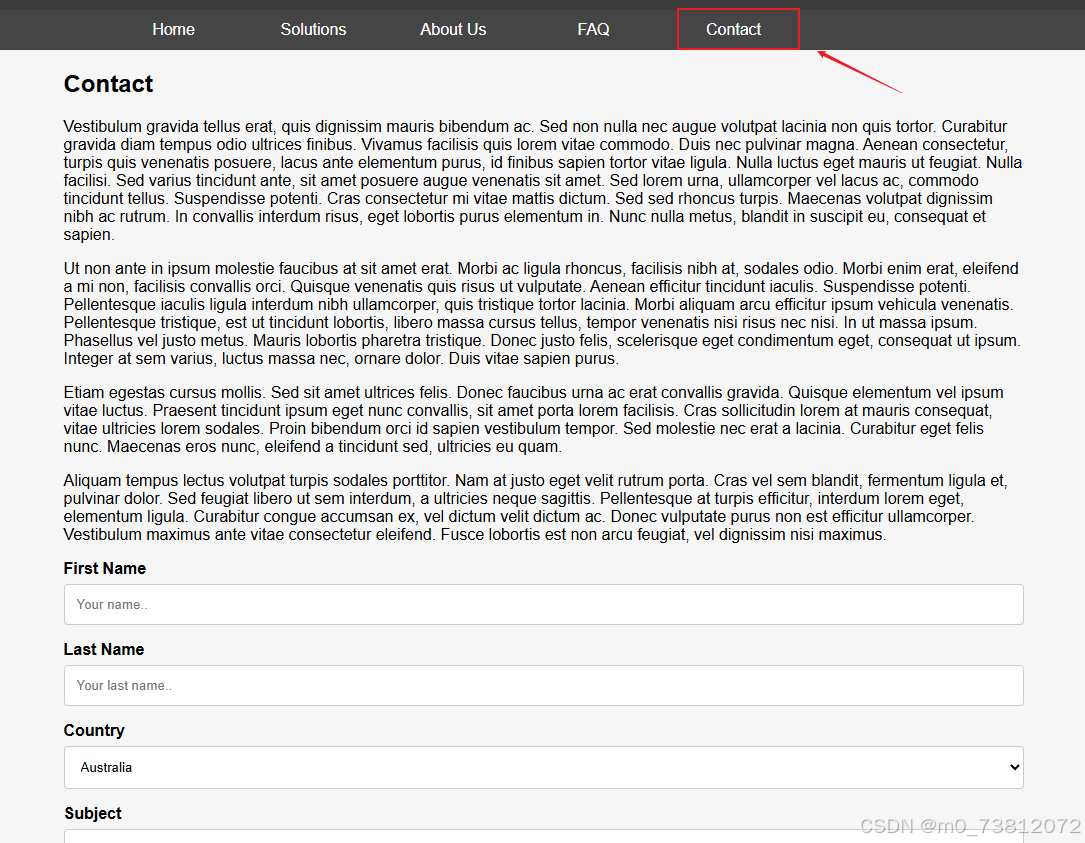1085x843 pixels.
Task: Click the Country label
Action: (94, 730)
